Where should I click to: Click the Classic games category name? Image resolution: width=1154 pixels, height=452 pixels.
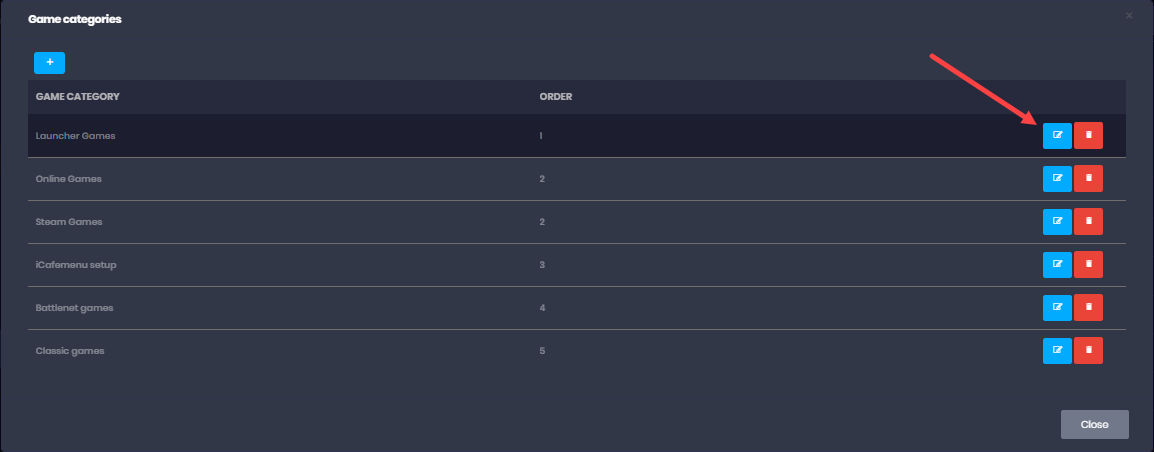click(x=70, y=351)
